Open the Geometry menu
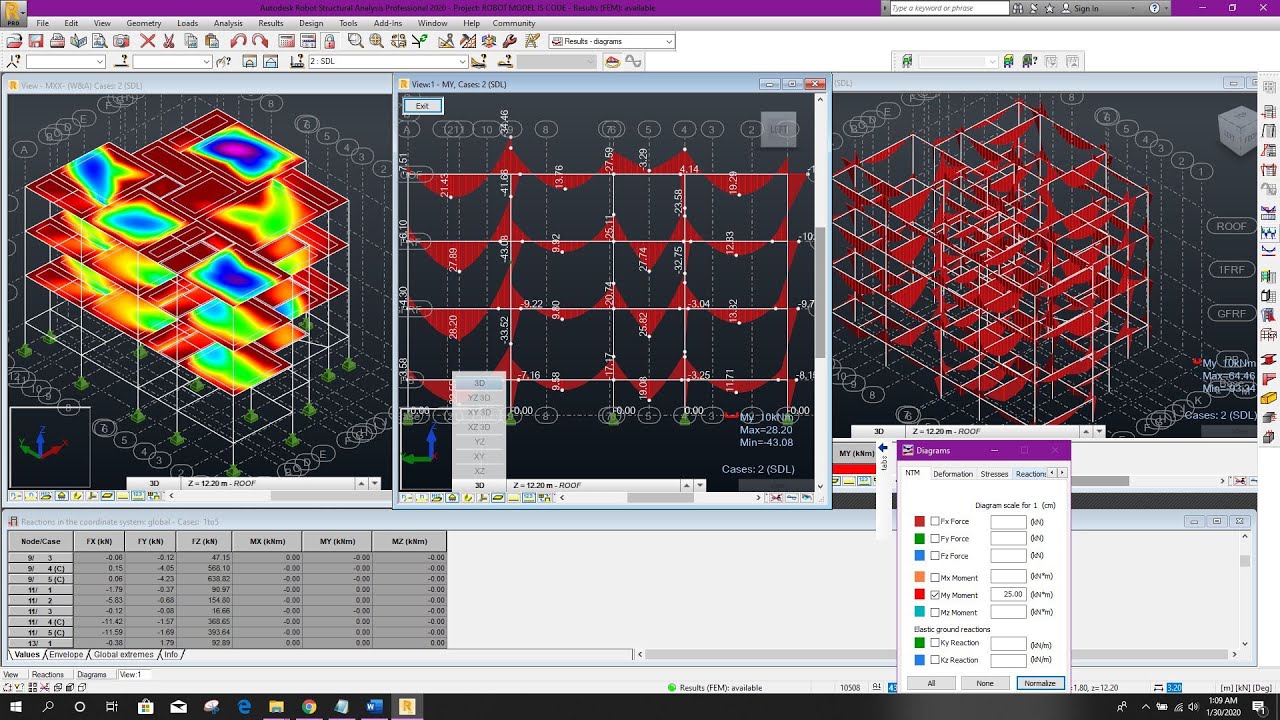This screenshot has width=1280, height=720. [x=144, y=23]
